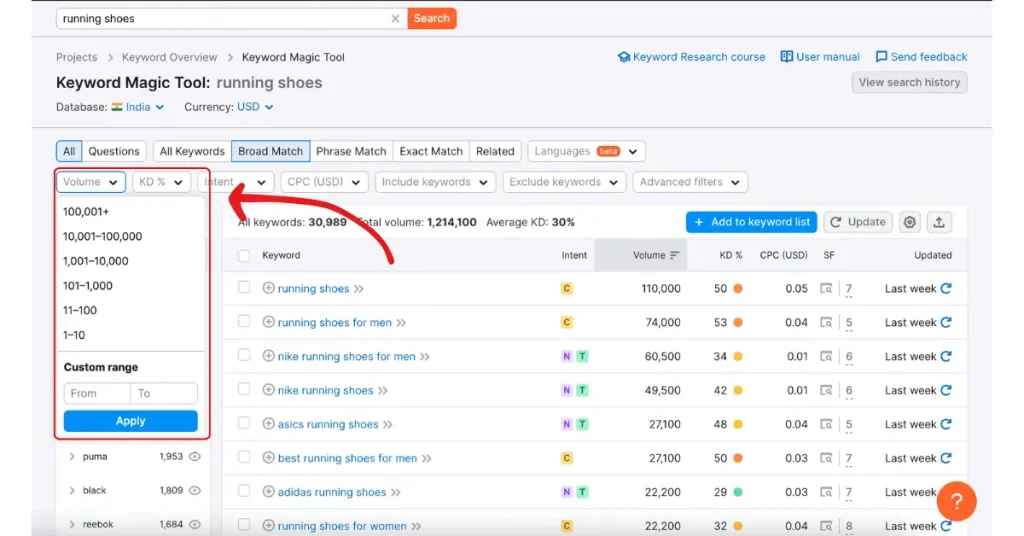This screenshot has height=536, width=1024.
Task: Toggle the select-all checkbox in table header
Action: pos(244,255)
